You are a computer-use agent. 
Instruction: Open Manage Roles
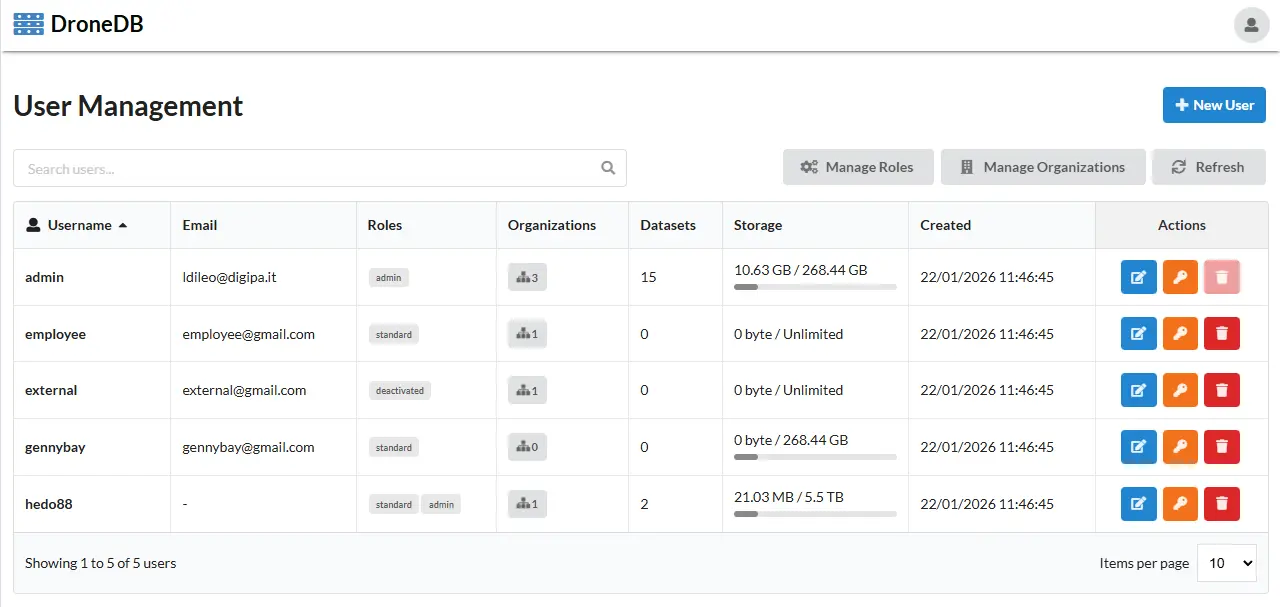point(858,167)
